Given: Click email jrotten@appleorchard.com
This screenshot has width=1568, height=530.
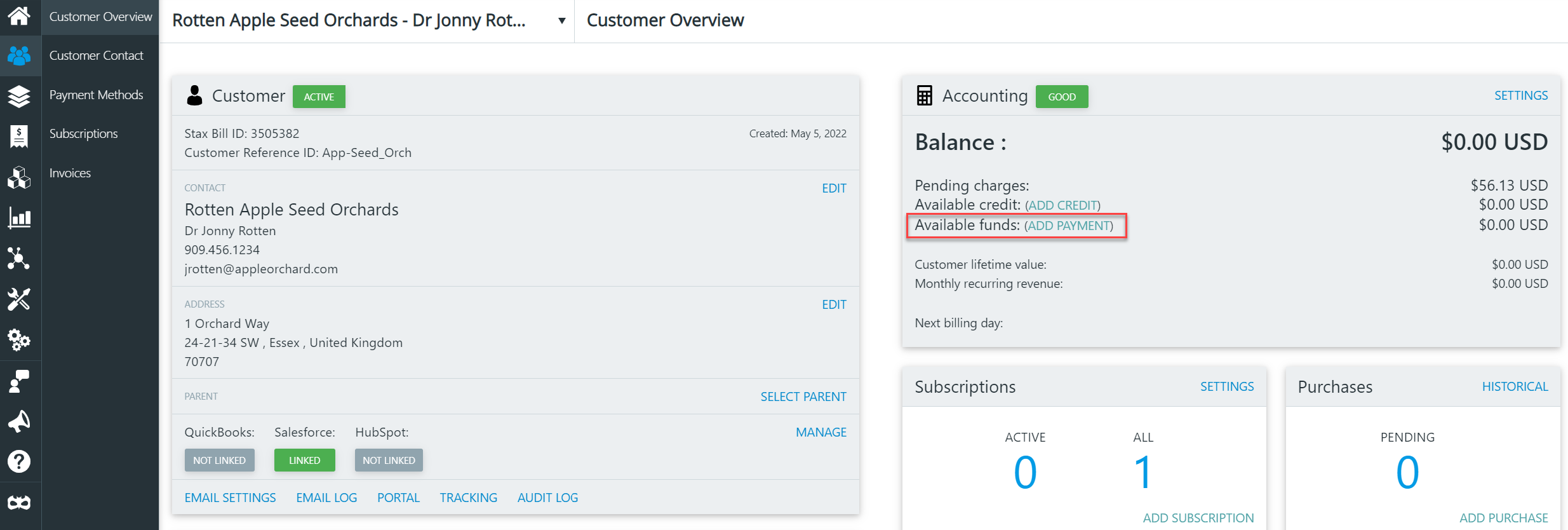Looking at the screenshot, I should (261, 269).
